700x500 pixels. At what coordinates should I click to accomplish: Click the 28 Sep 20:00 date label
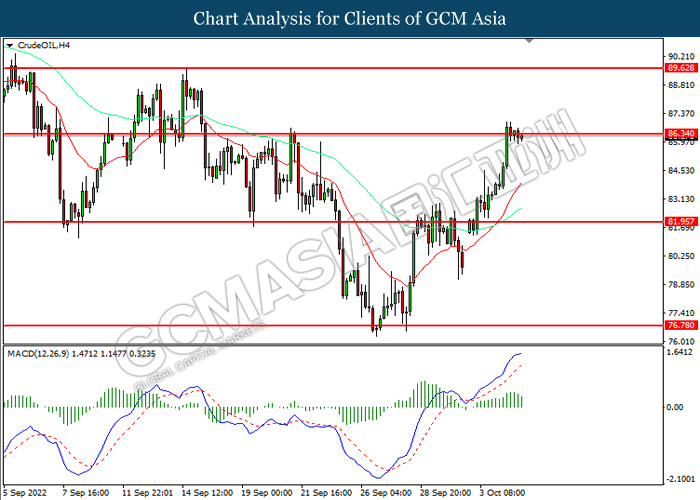point(446,493)
